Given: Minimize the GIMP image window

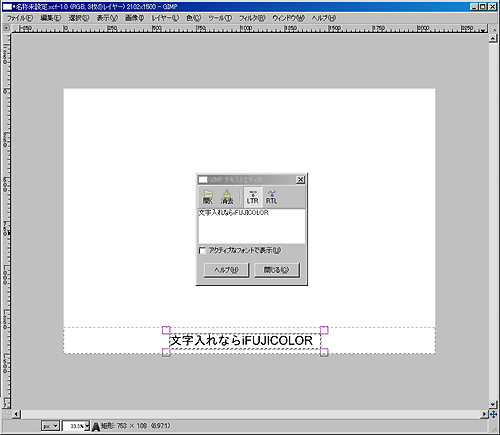Looking at the screenshot, I should point(474,6).
